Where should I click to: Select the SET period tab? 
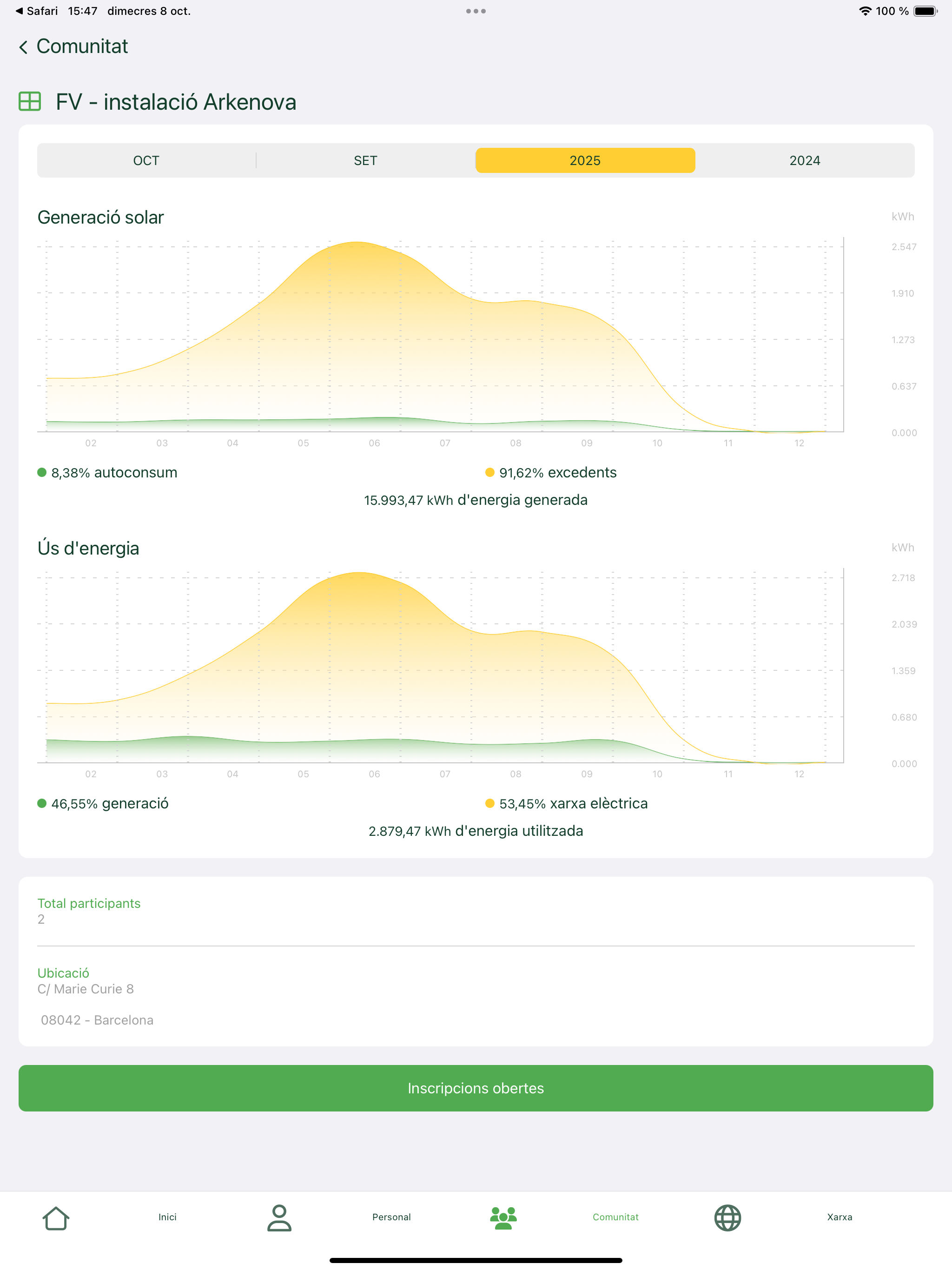(366, 160)
